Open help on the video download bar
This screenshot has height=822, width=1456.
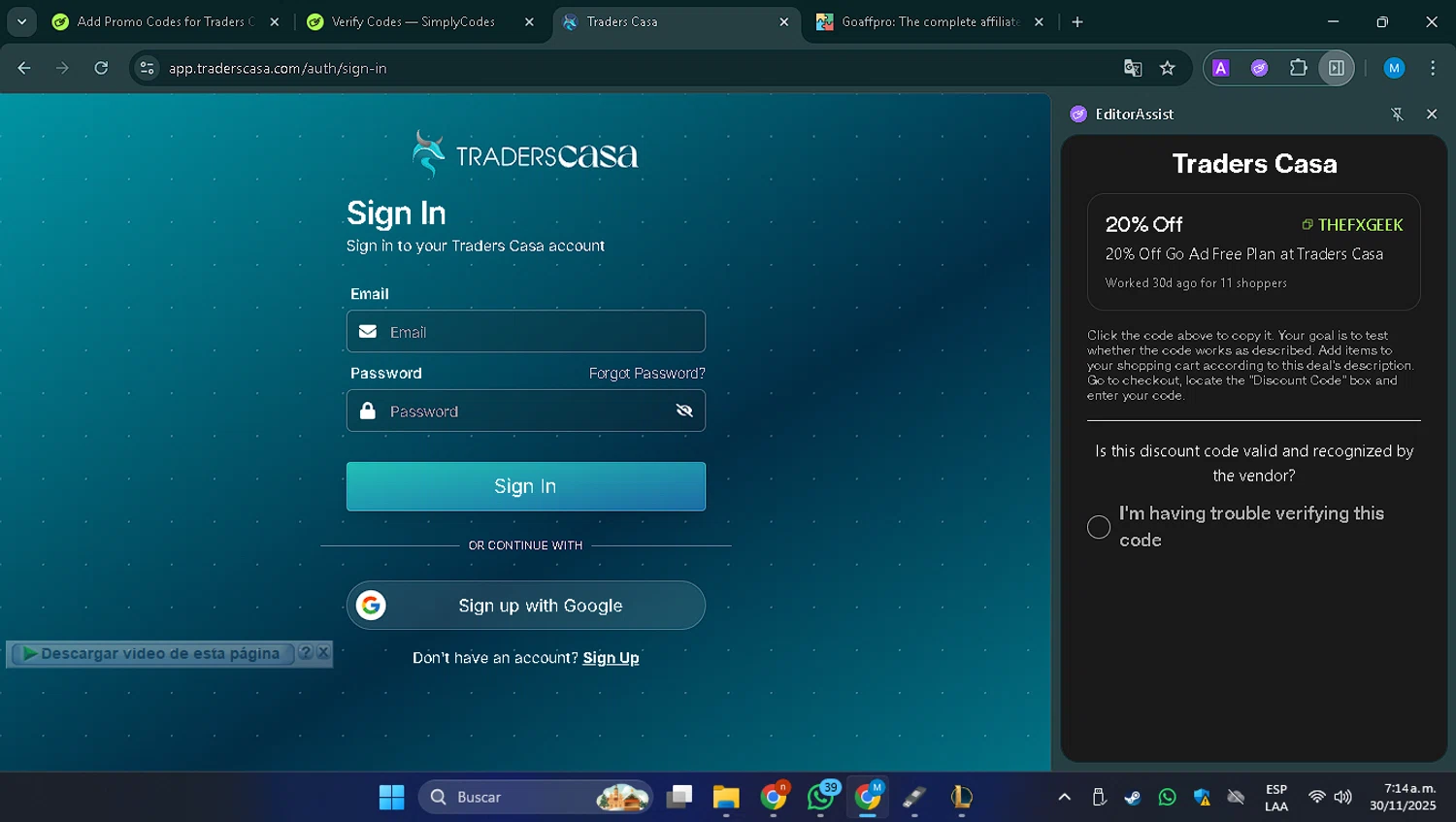[x=305, y=653]
